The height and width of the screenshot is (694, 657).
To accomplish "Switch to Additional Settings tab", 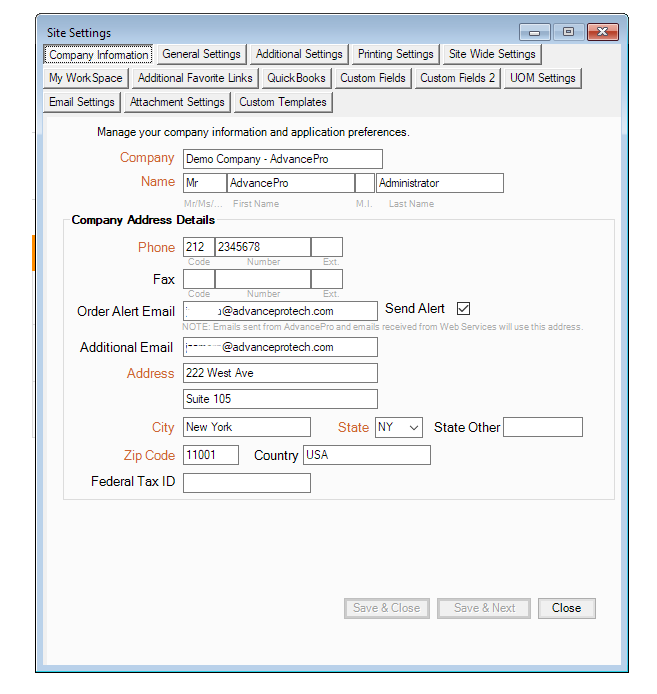I will coord(299,54).
